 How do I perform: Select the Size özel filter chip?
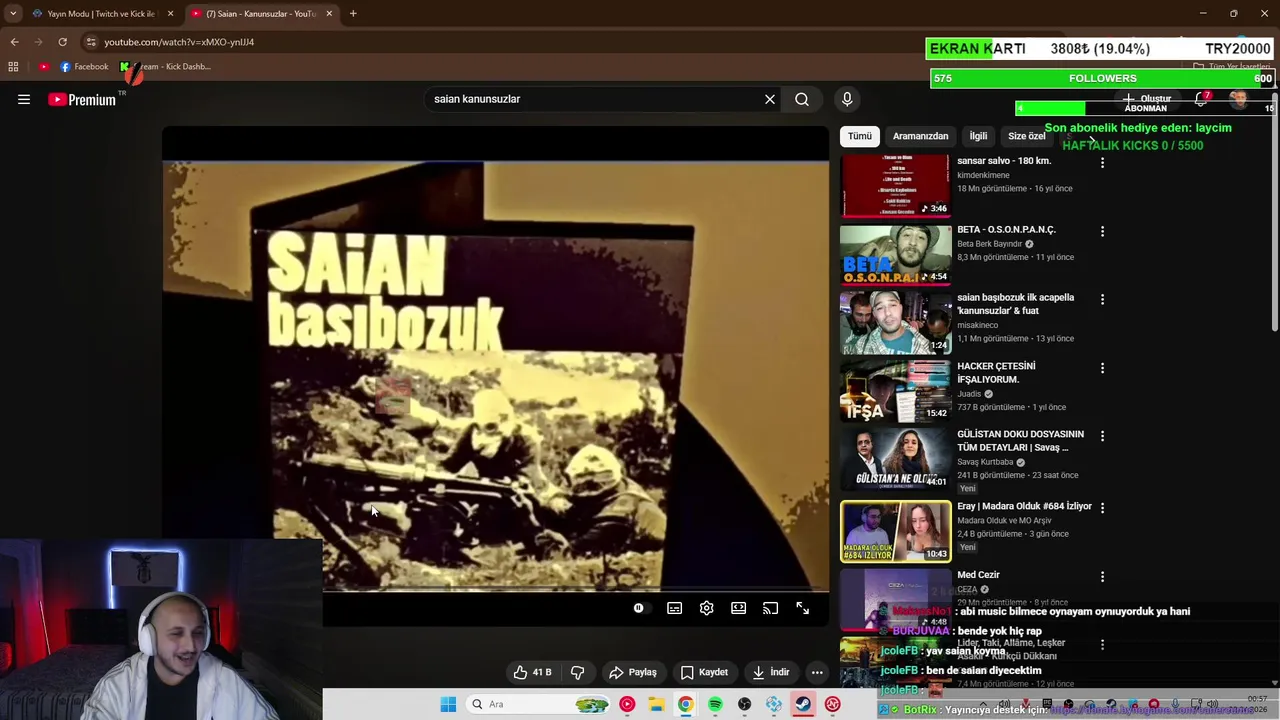click(1026, 136)
